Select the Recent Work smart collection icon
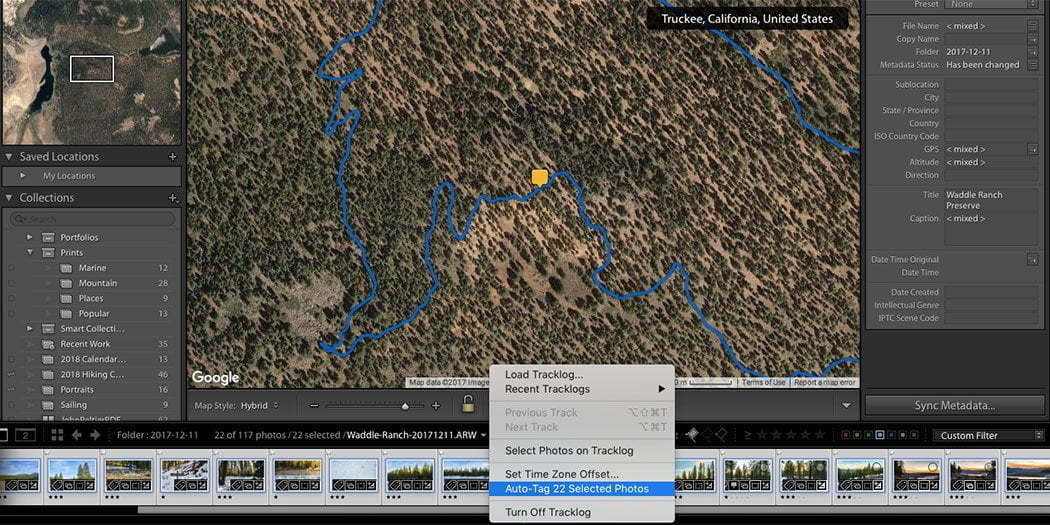This screenshot has height=525, width=1050. point(48,344)
